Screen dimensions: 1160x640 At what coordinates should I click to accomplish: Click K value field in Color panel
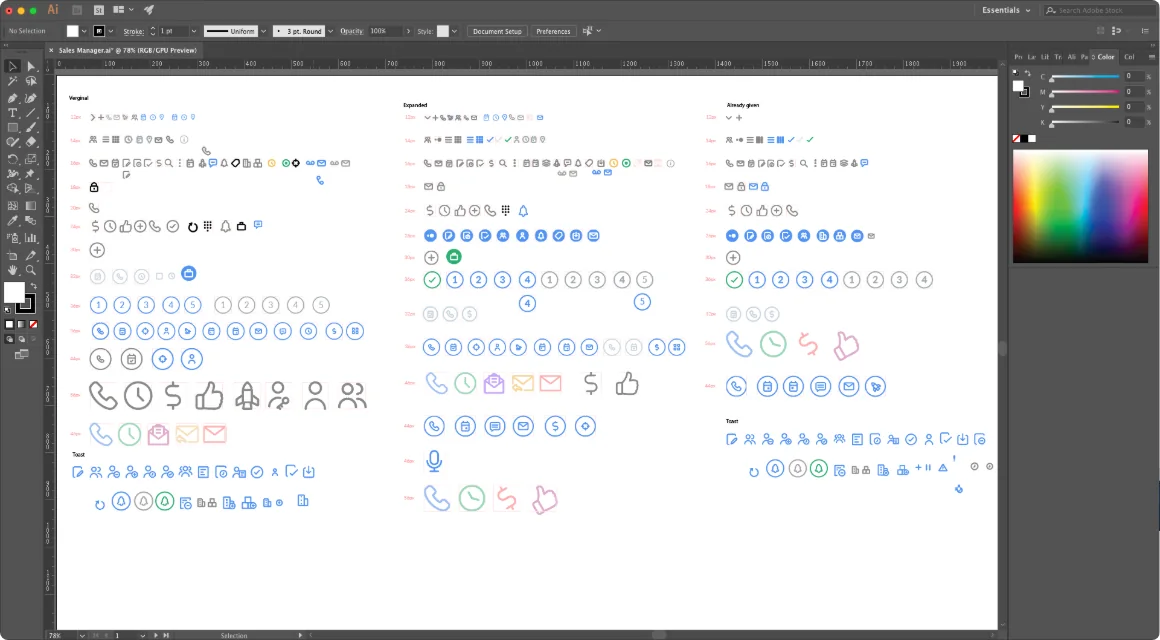tap(1133, 122)
